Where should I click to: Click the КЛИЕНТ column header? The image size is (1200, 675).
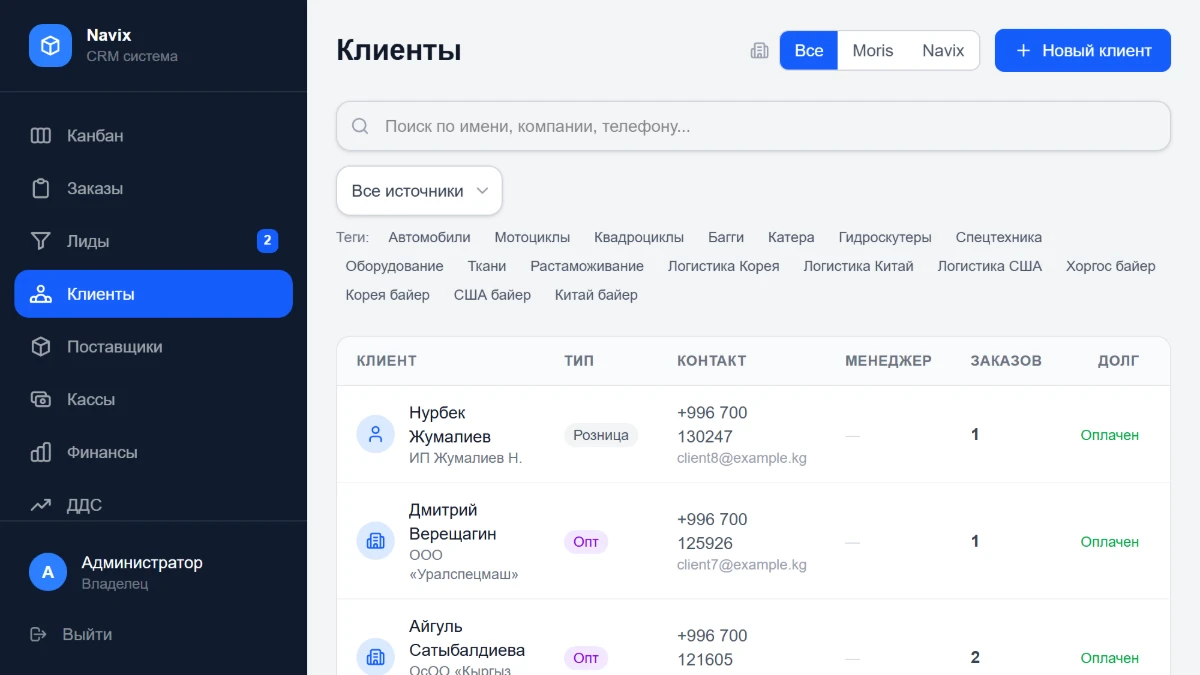click(387, 361)
